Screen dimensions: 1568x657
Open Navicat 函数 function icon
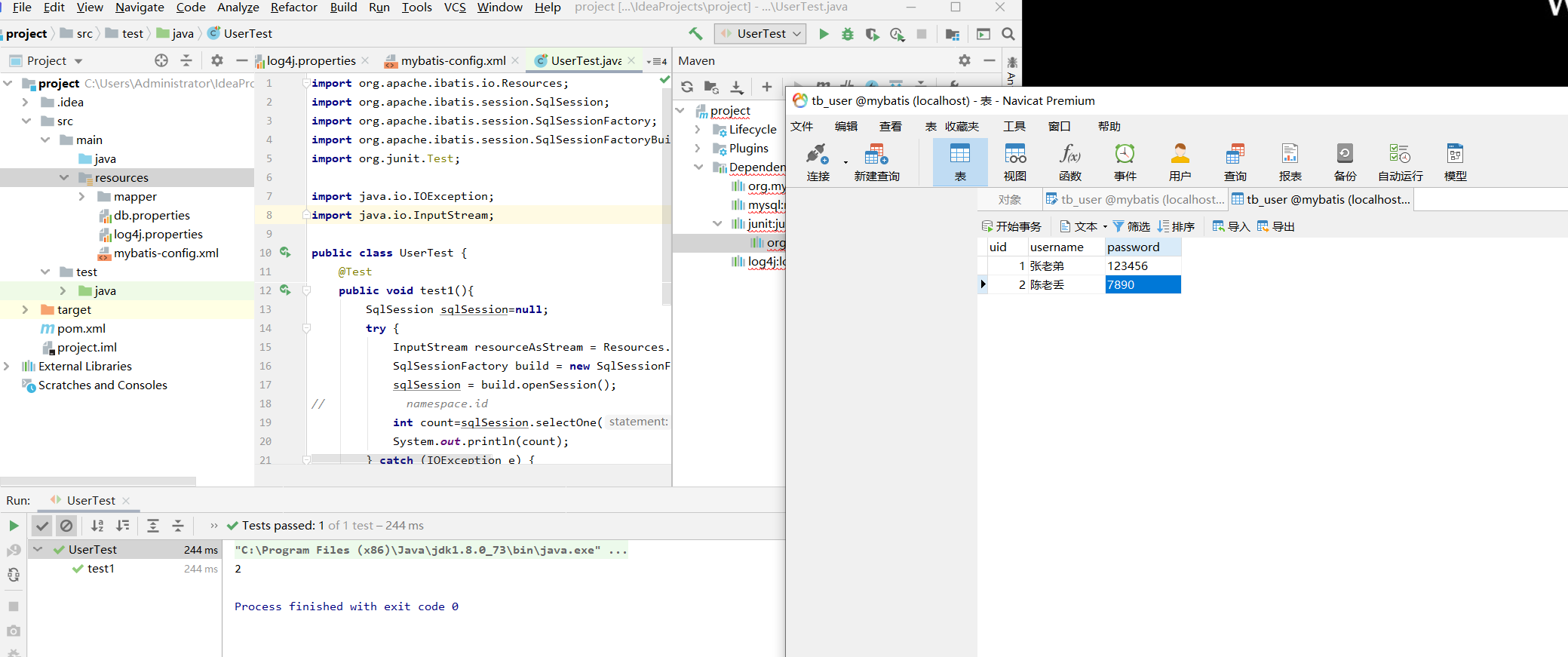(x=1070, y=162)
